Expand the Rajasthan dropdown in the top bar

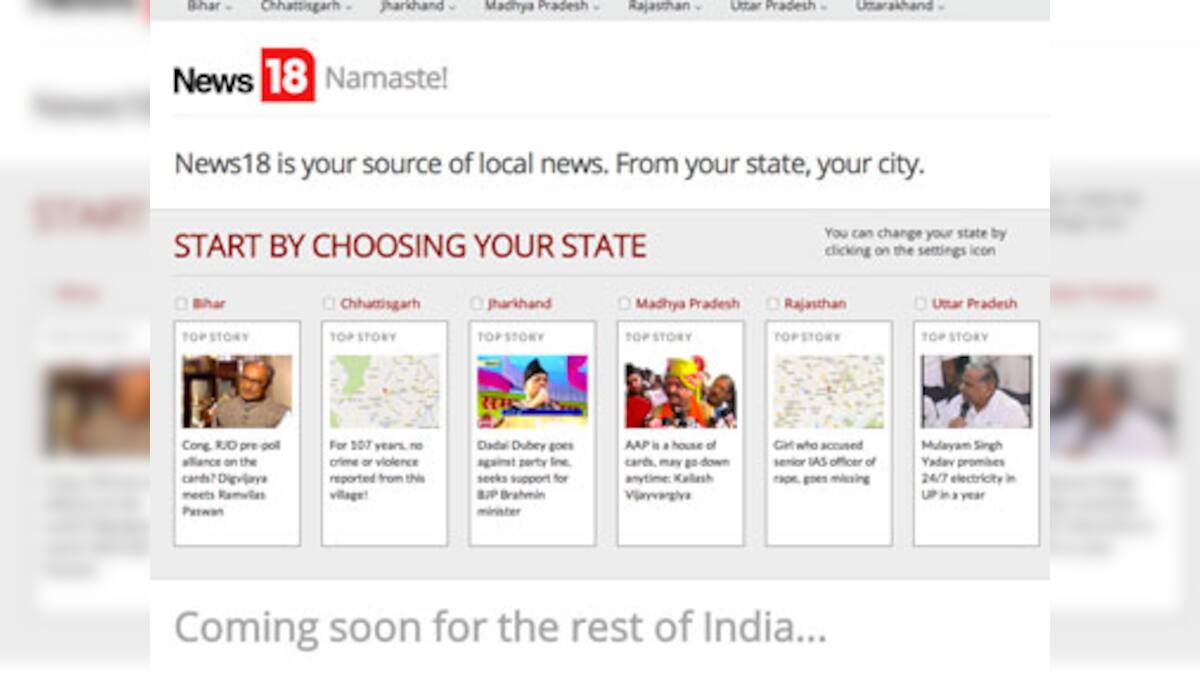coord(665,5)
